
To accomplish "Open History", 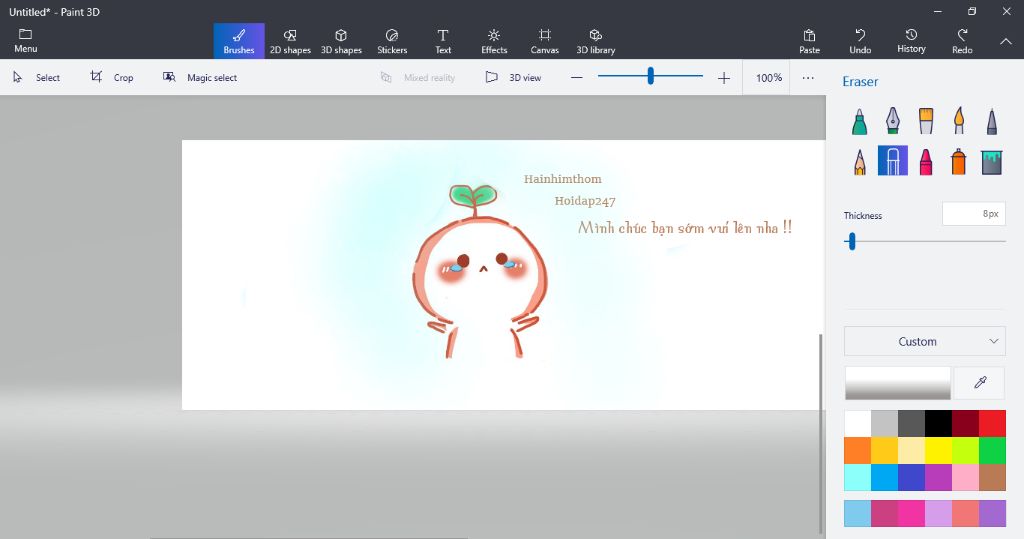I will [x=911, y=41].
